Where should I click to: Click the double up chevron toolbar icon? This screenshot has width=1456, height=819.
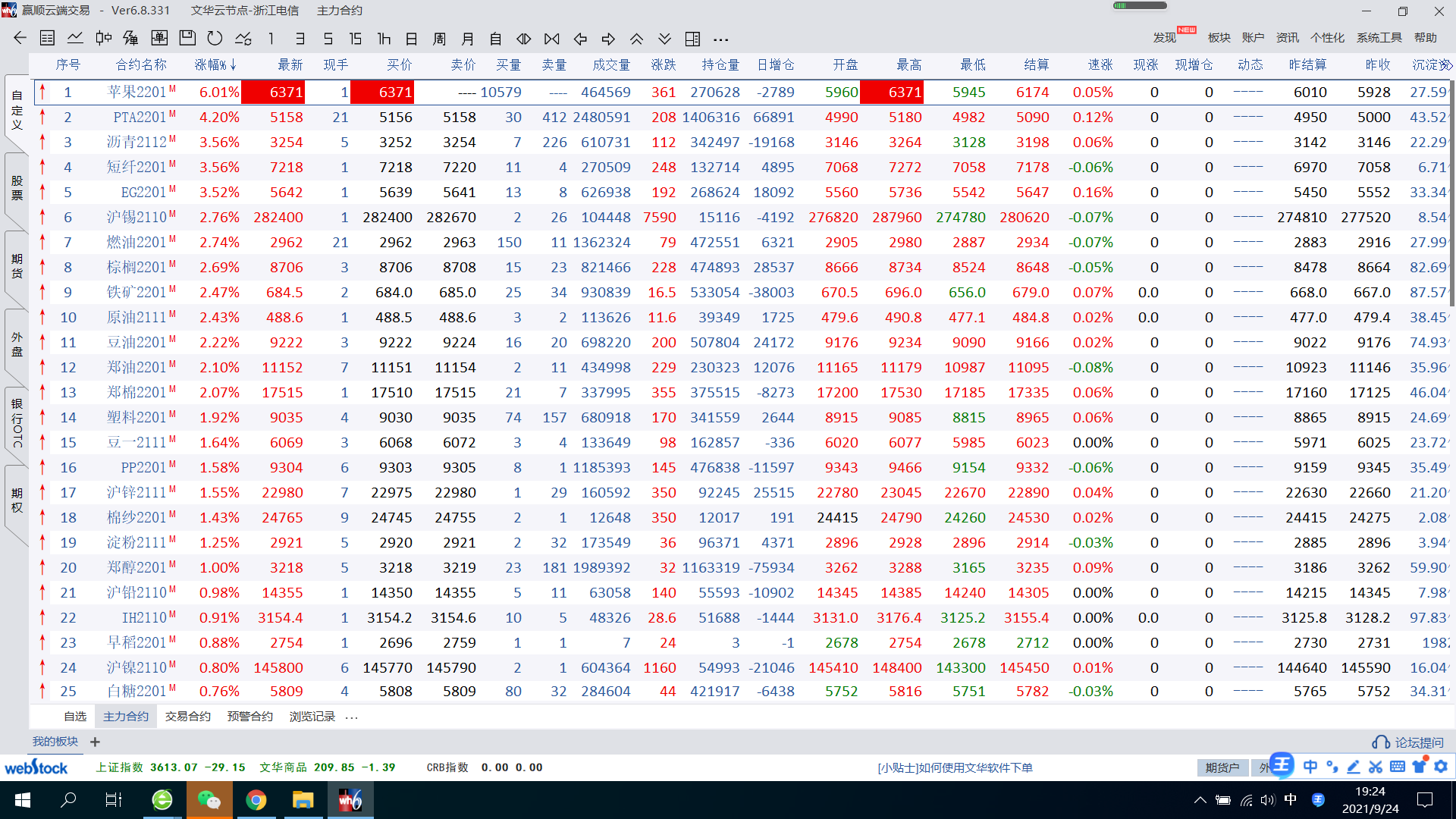(636, 38)
